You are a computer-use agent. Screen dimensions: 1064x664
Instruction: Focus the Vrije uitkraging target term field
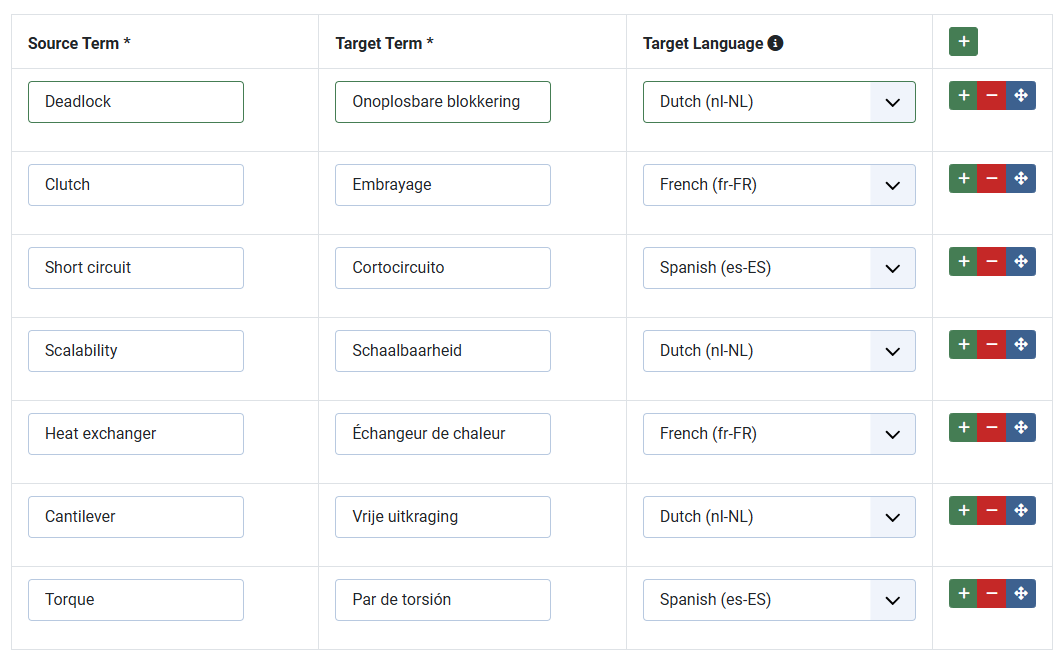coord(443,517)
